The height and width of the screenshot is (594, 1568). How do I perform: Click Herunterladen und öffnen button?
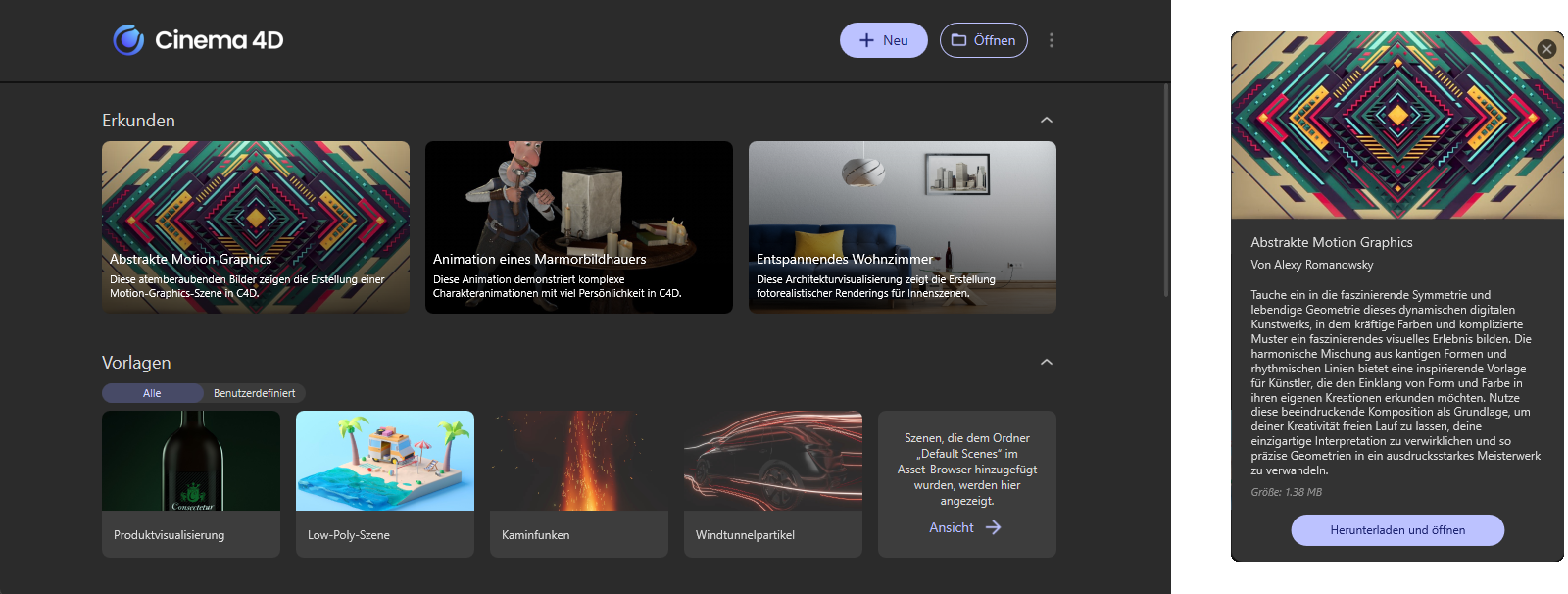[1397, 530]
